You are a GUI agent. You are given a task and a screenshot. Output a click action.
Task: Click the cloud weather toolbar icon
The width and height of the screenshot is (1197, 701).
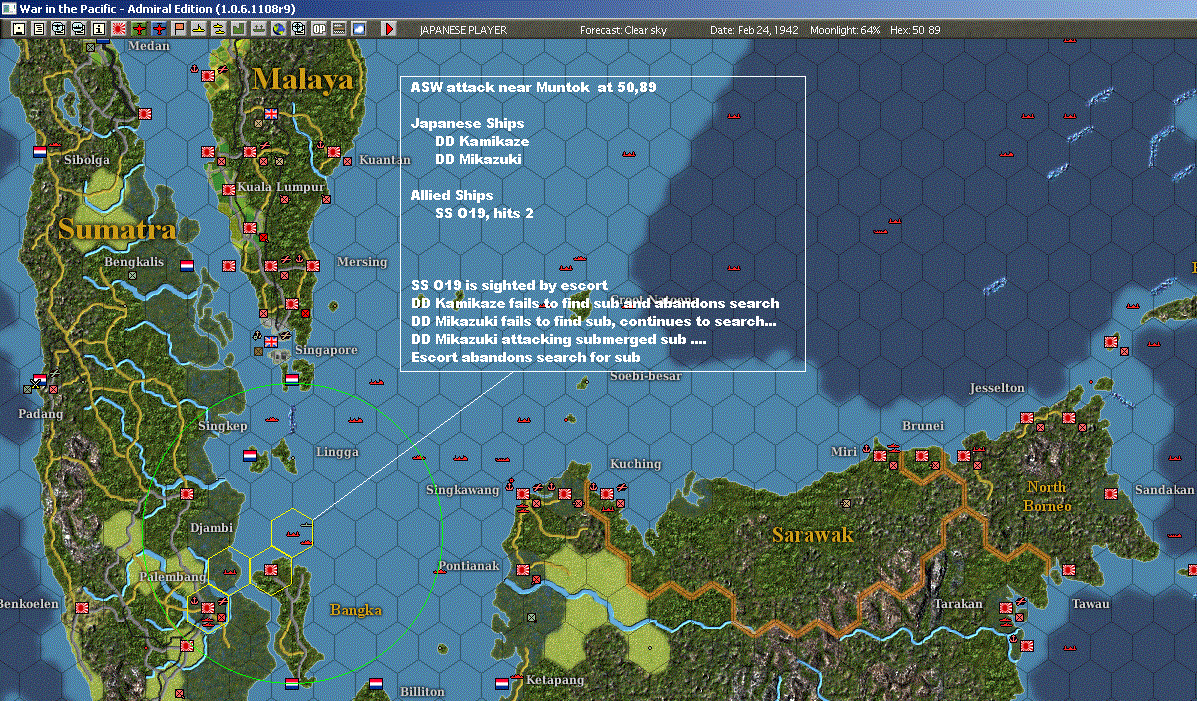pyautogui.click(x=359, y=29)
